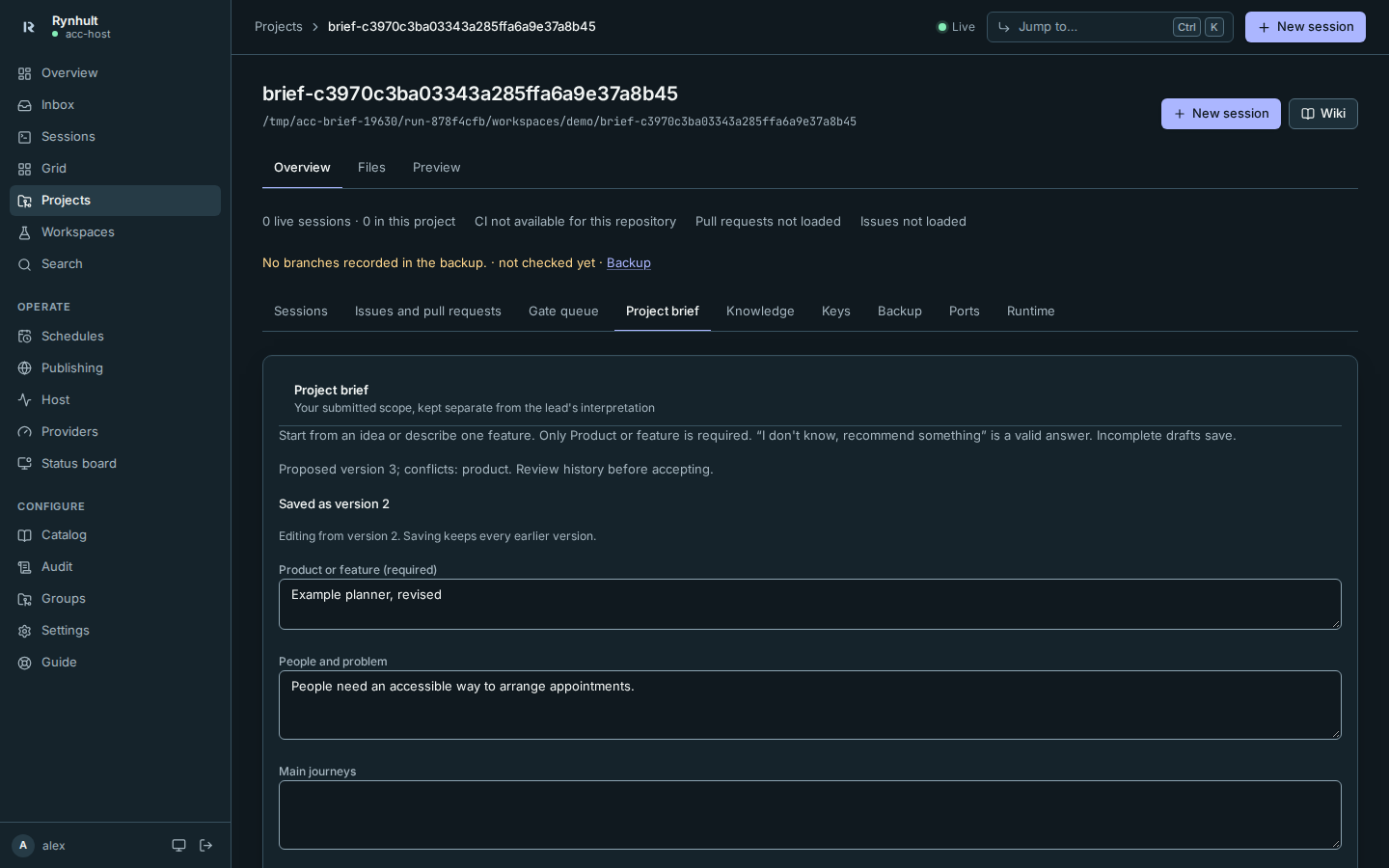Screen dimensions: 1389x868
Task: Open the Files tab
Action: 371,168
